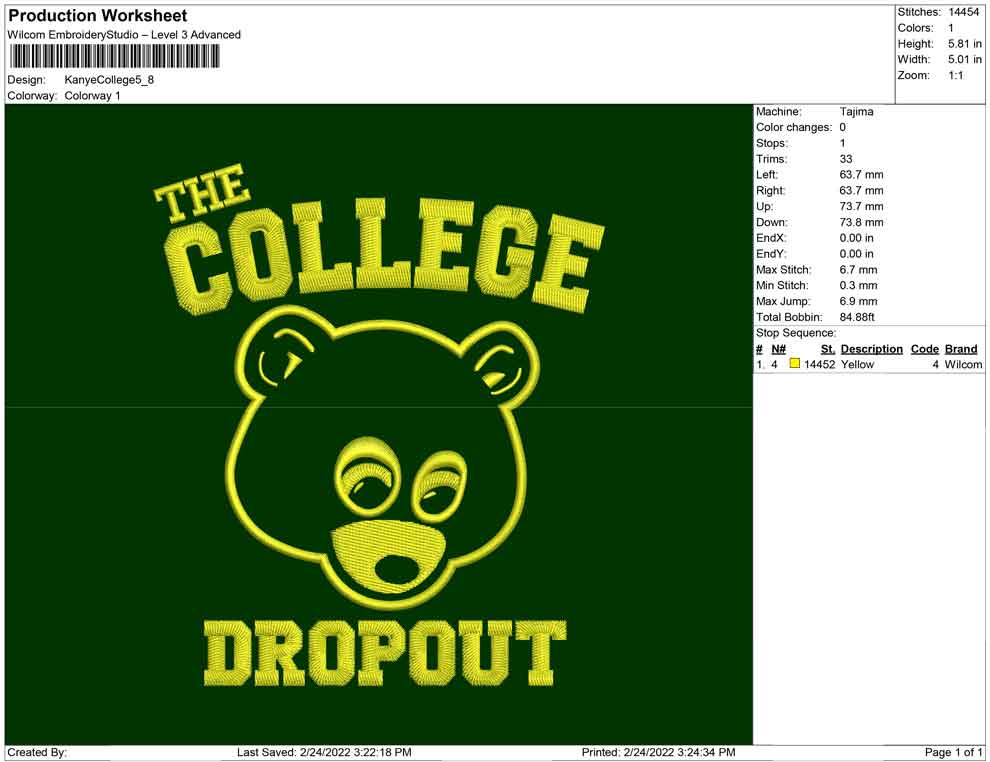Viewport: 990px width, 762px height.
Task: Click the 'Code' column header
Action: point(925,349)
